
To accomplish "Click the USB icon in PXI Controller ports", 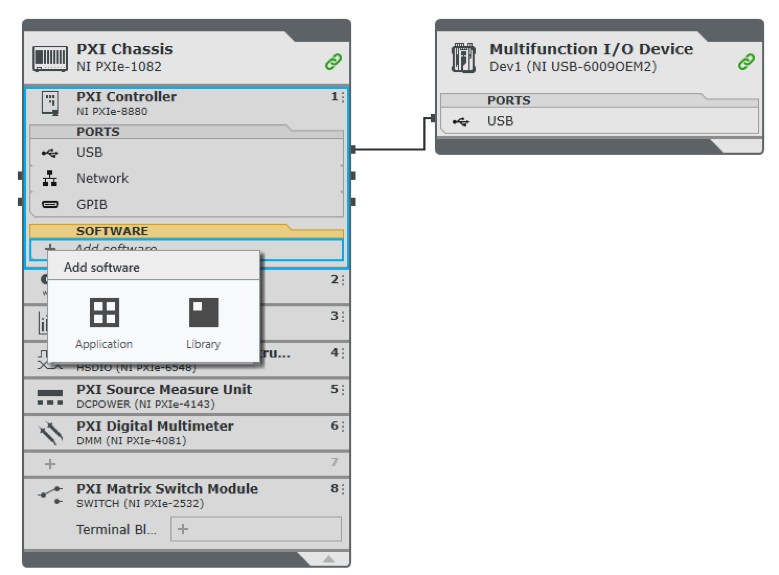I will click(50, 153).
